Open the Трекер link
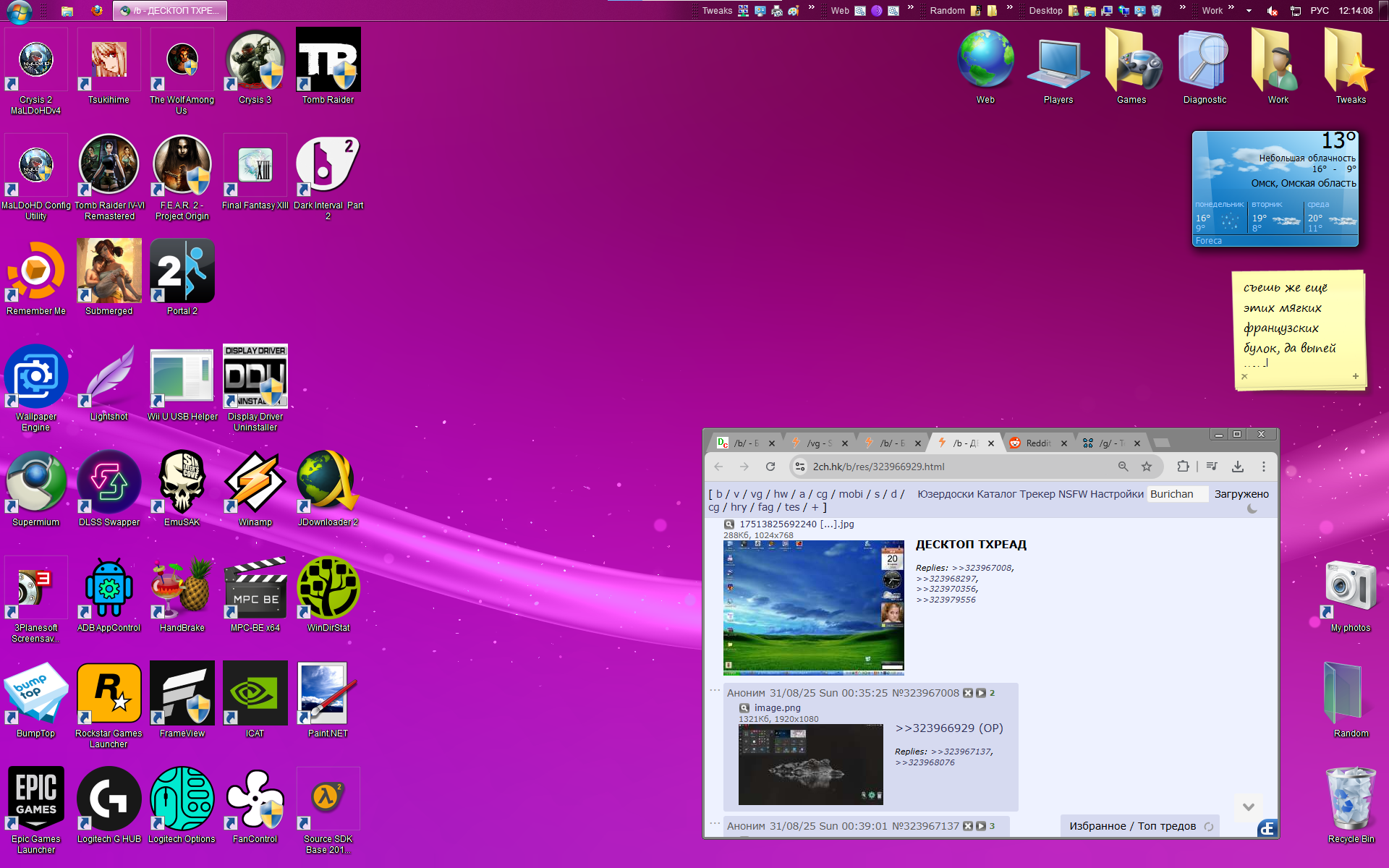1389x868 pixels. [x=1037, y=494]
